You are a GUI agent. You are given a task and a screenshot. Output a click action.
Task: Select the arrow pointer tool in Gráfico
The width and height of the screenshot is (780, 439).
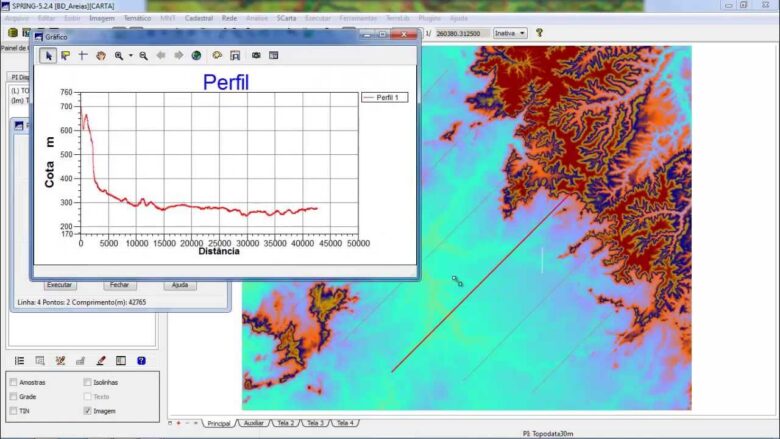pos(47,56)
